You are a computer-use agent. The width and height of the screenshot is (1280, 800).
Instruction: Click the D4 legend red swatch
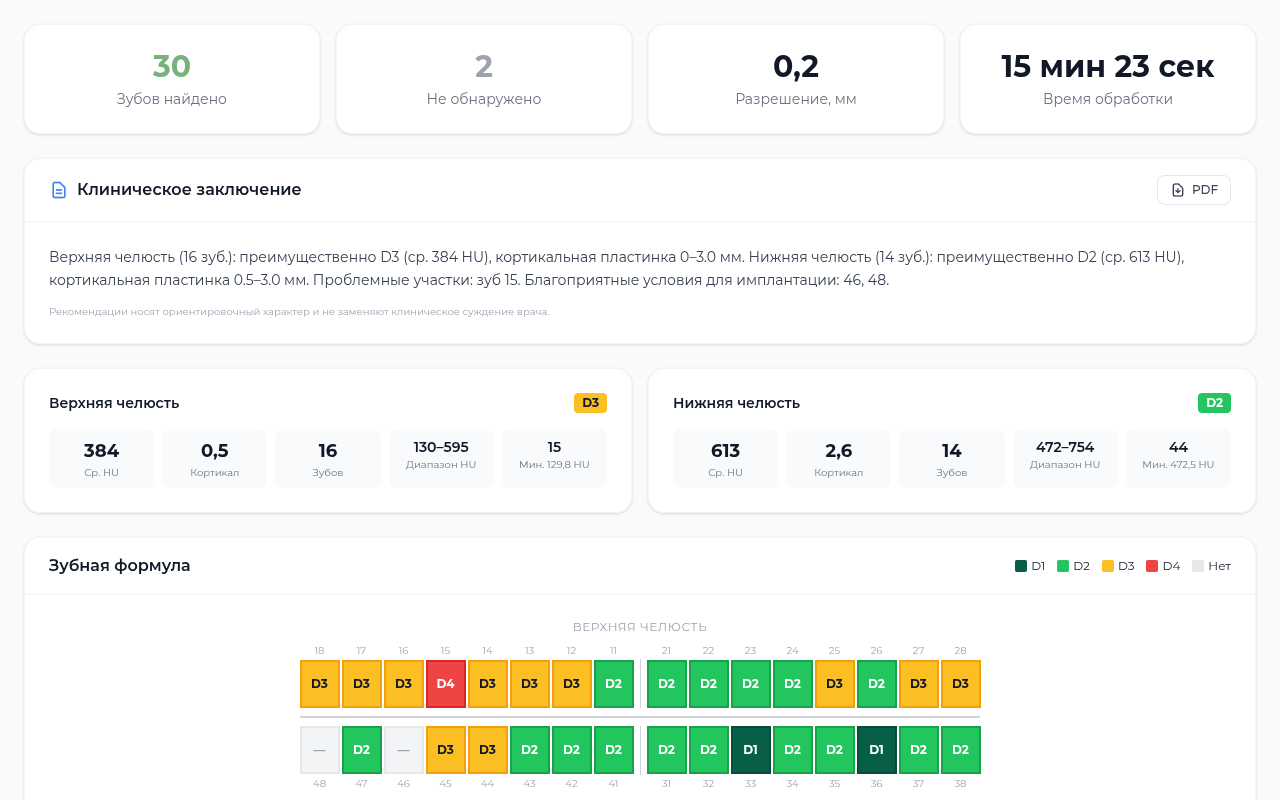[x=1152, y=566]
